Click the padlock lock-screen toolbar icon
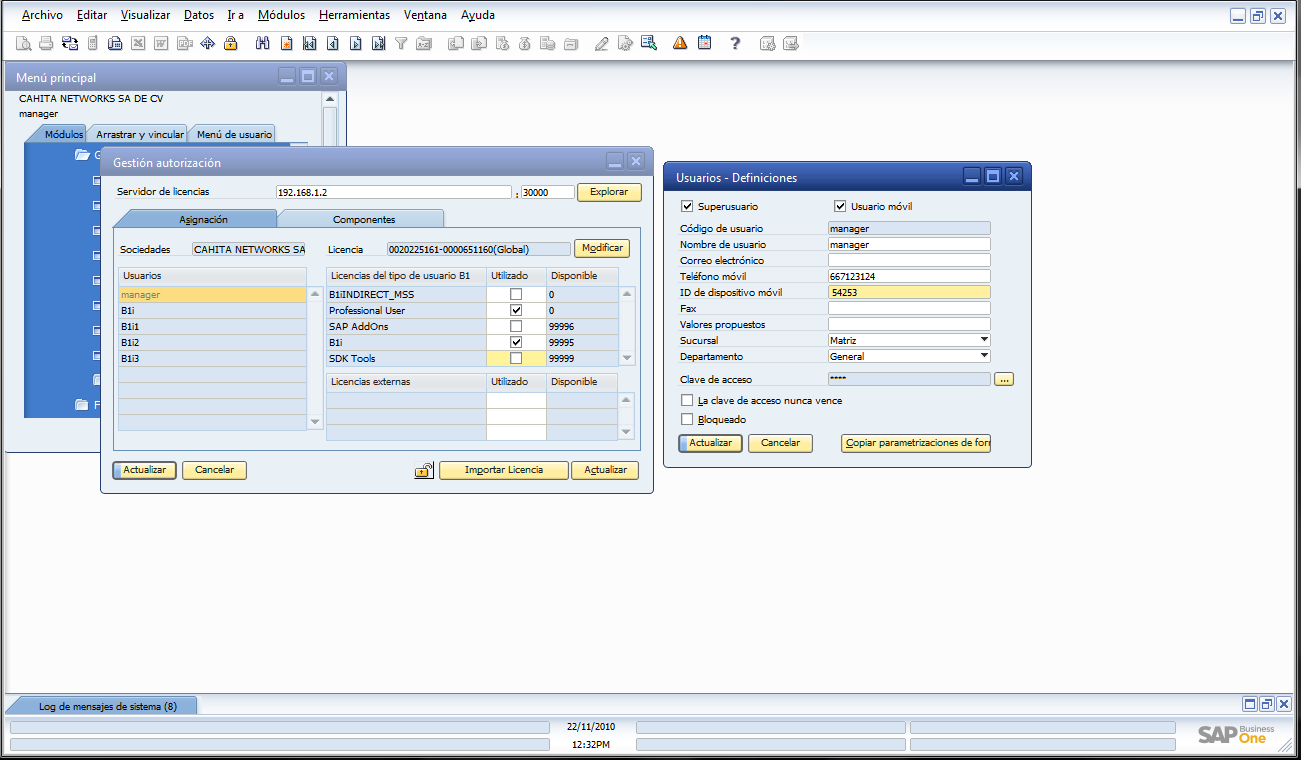The width and height of the screenshot is (1301, 760). [231, 43]
